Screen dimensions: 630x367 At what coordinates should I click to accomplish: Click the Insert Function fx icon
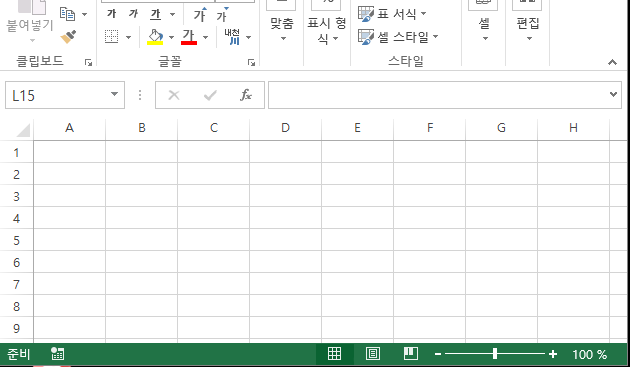[246, 95]
